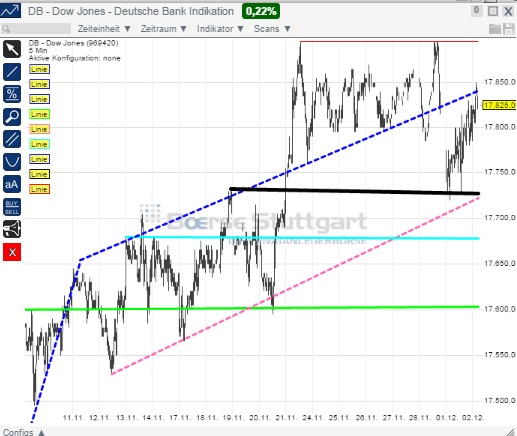
Task: Click the 17.600,0 price axis label
Action: [x=499, y=309]
